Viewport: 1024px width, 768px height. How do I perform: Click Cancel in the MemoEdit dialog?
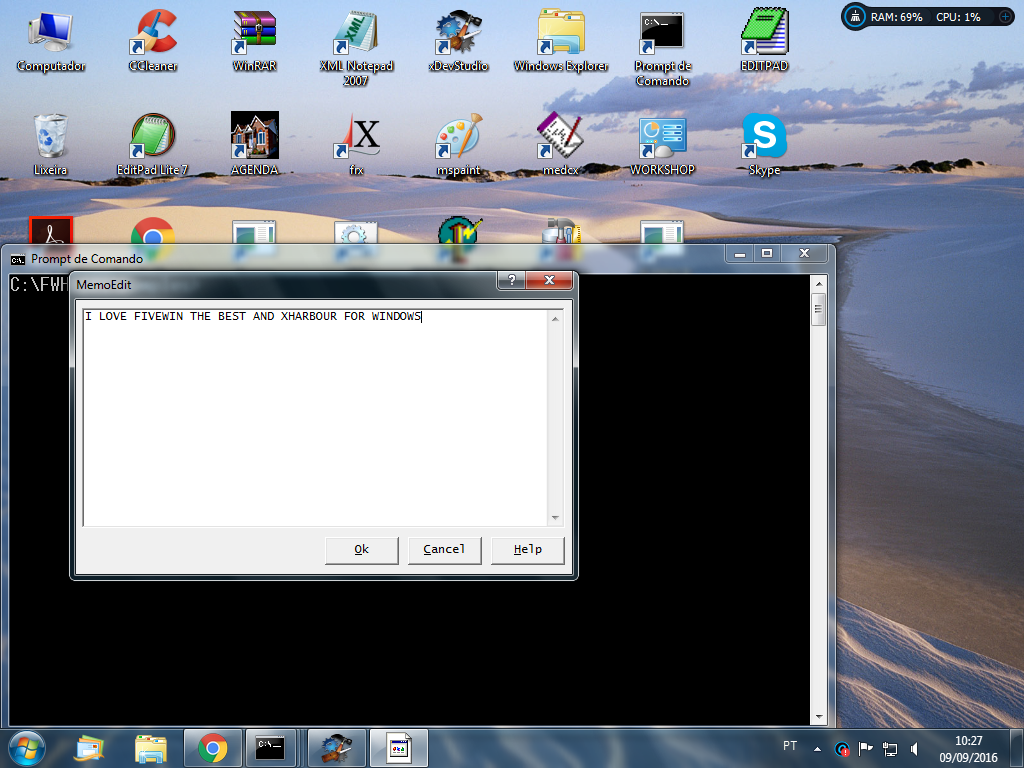444,550
